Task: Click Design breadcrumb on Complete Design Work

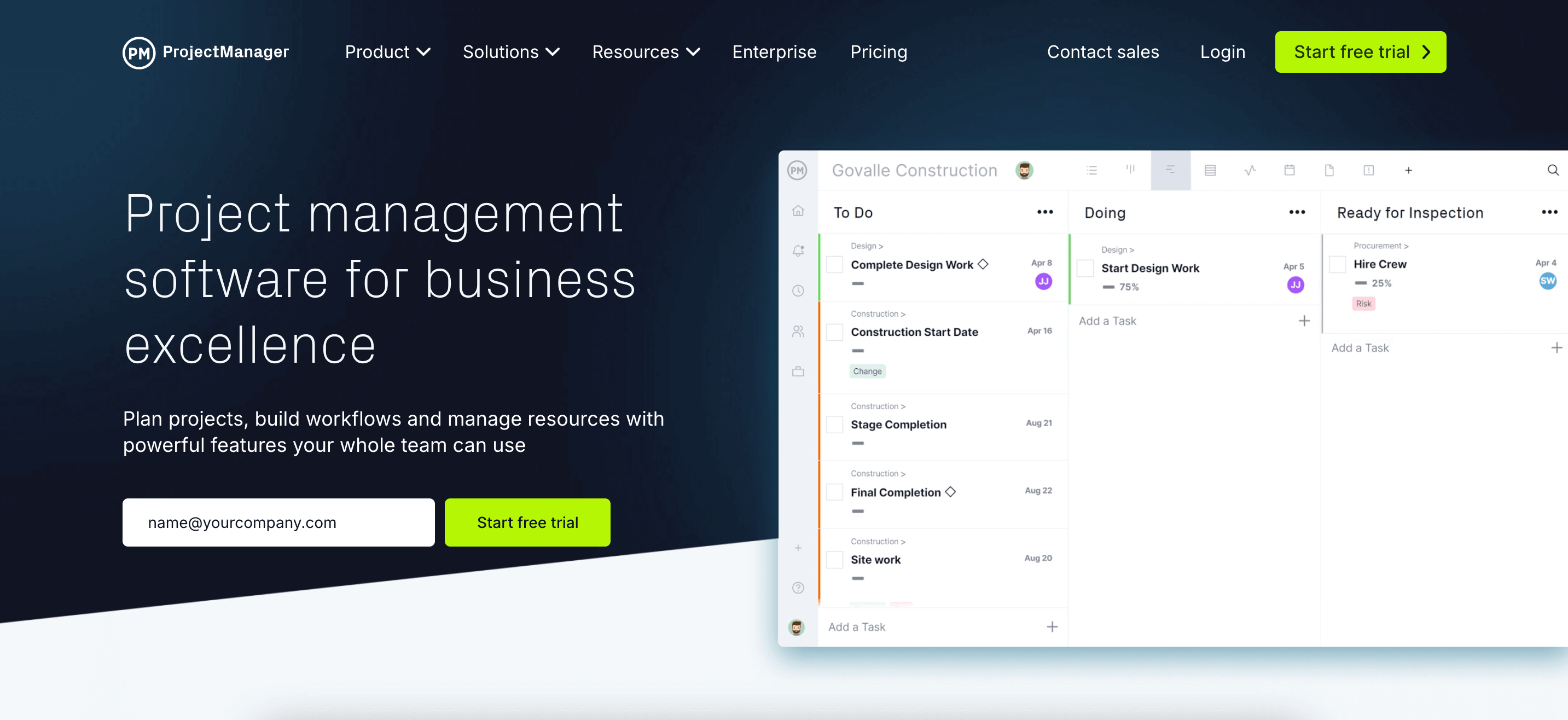Action: coord(867,246)
